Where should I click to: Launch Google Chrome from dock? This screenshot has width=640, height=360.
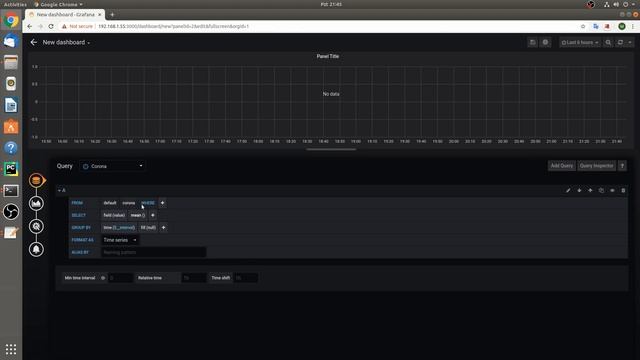[11, 20]
